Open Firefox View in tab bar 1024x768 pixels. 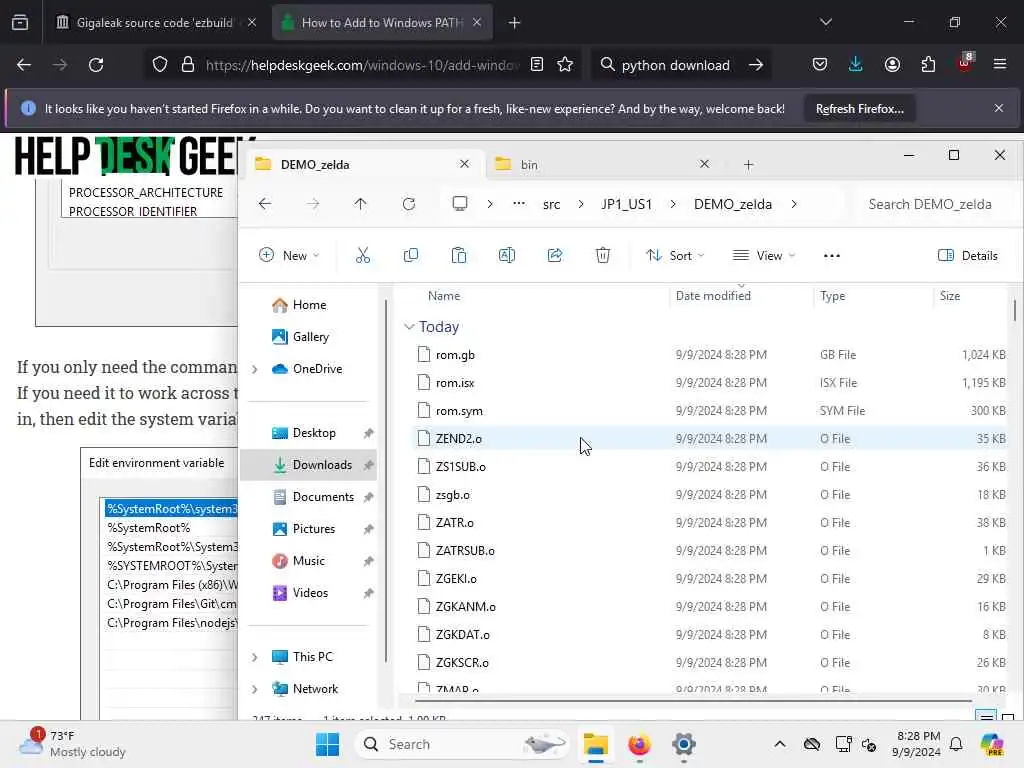pyautogui.click(x=20, y=23)
